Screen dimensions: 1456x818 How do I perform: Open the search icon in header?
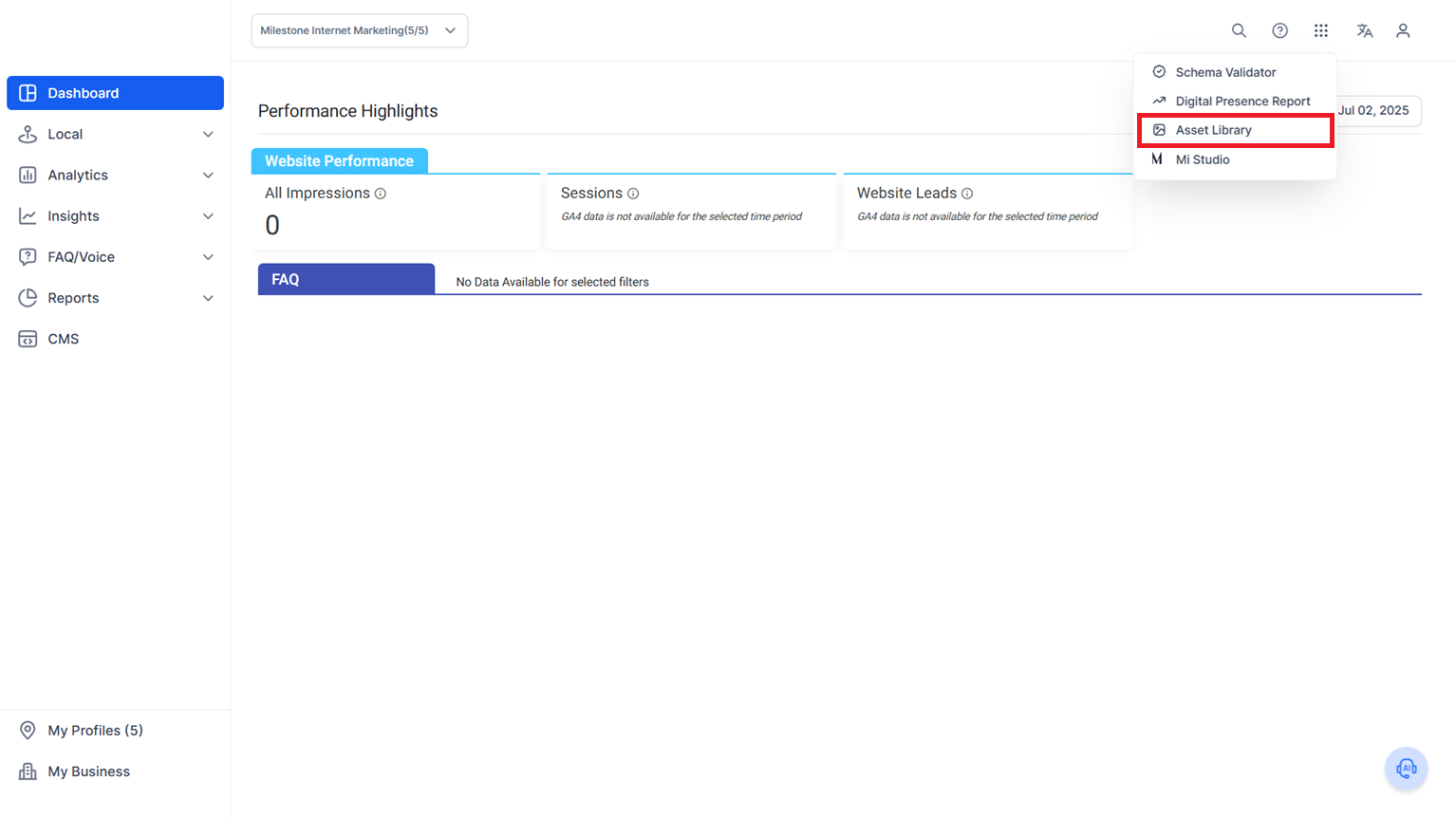1239,30
